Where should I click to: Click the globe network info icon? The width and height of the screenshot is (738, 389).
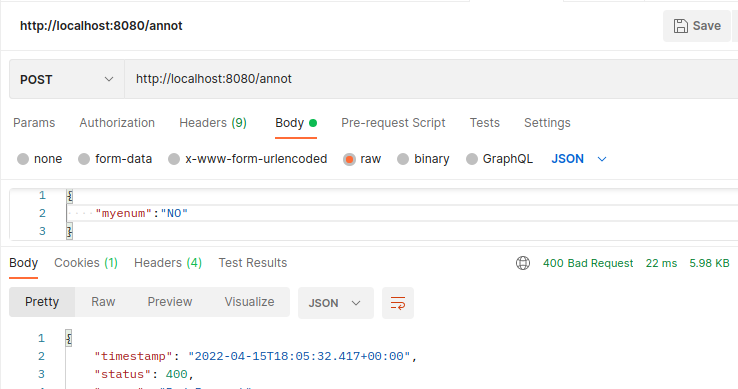[x=523, y=263]
